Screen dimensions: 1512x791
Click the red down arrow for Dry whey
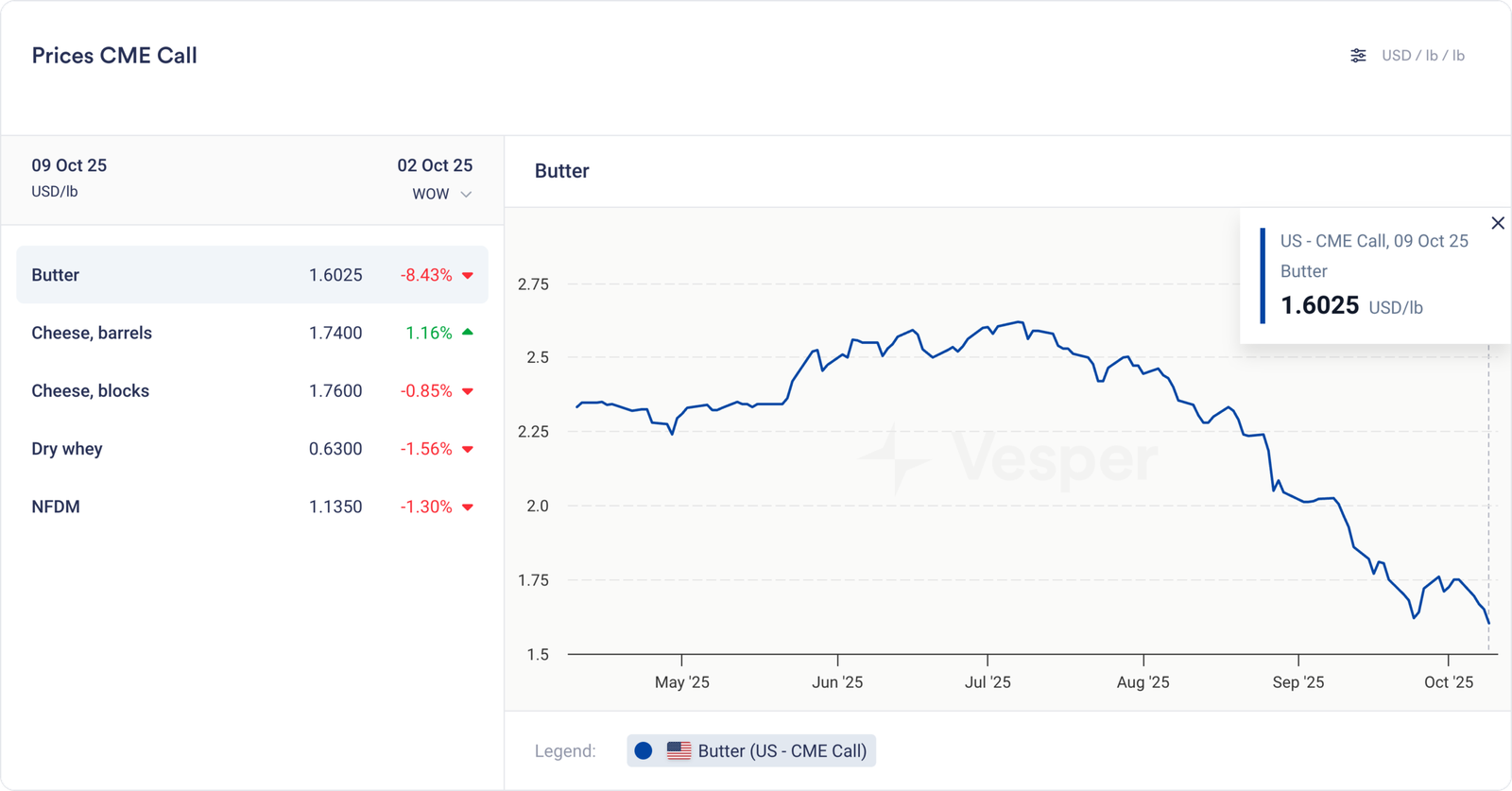pos(468,450)
